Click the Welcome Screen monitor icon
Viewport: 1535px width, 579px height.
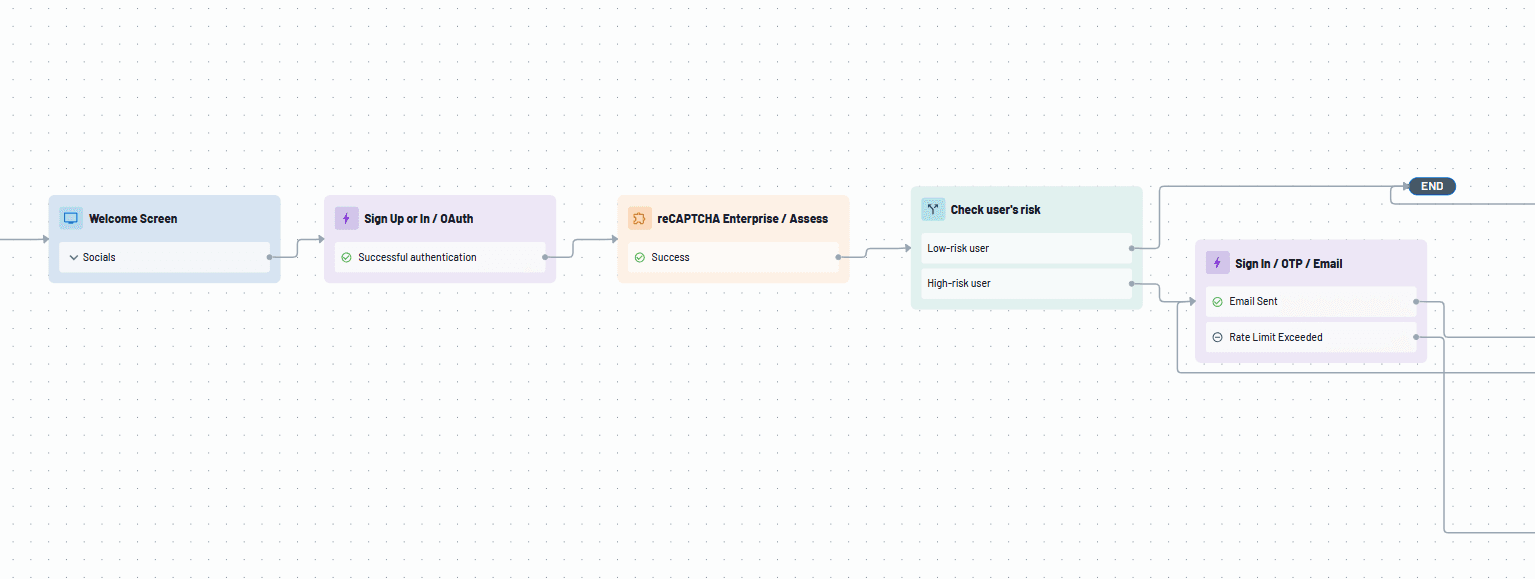[71, 218]
